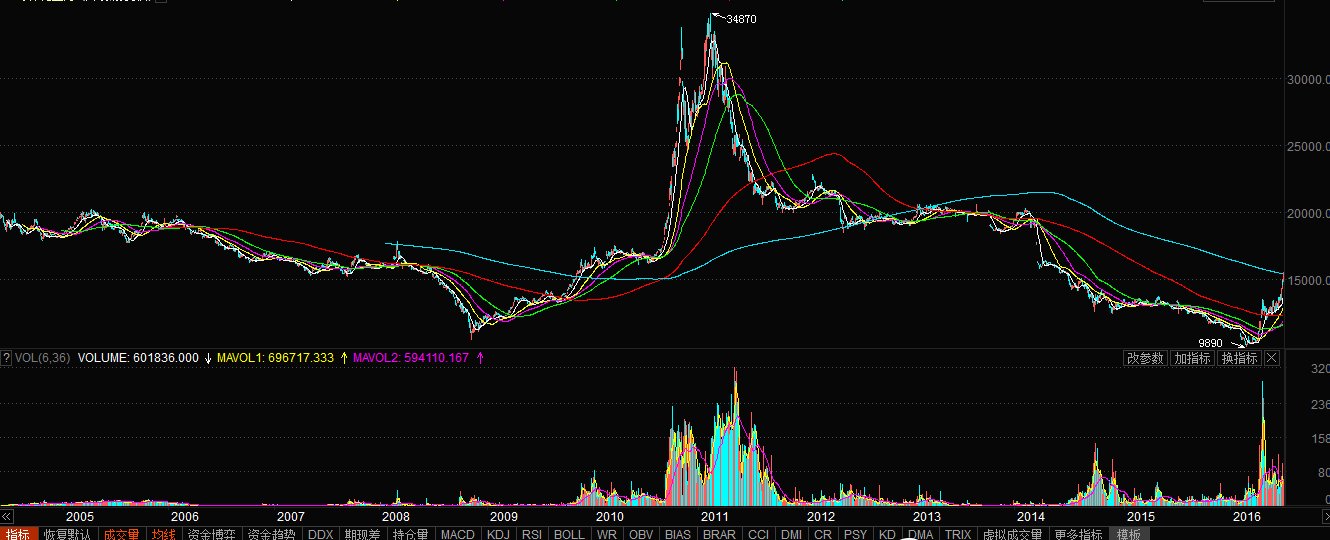Click the 改参数 button
The width and height of the screenshot is (1330, 540).
(x=1145, y=358)
